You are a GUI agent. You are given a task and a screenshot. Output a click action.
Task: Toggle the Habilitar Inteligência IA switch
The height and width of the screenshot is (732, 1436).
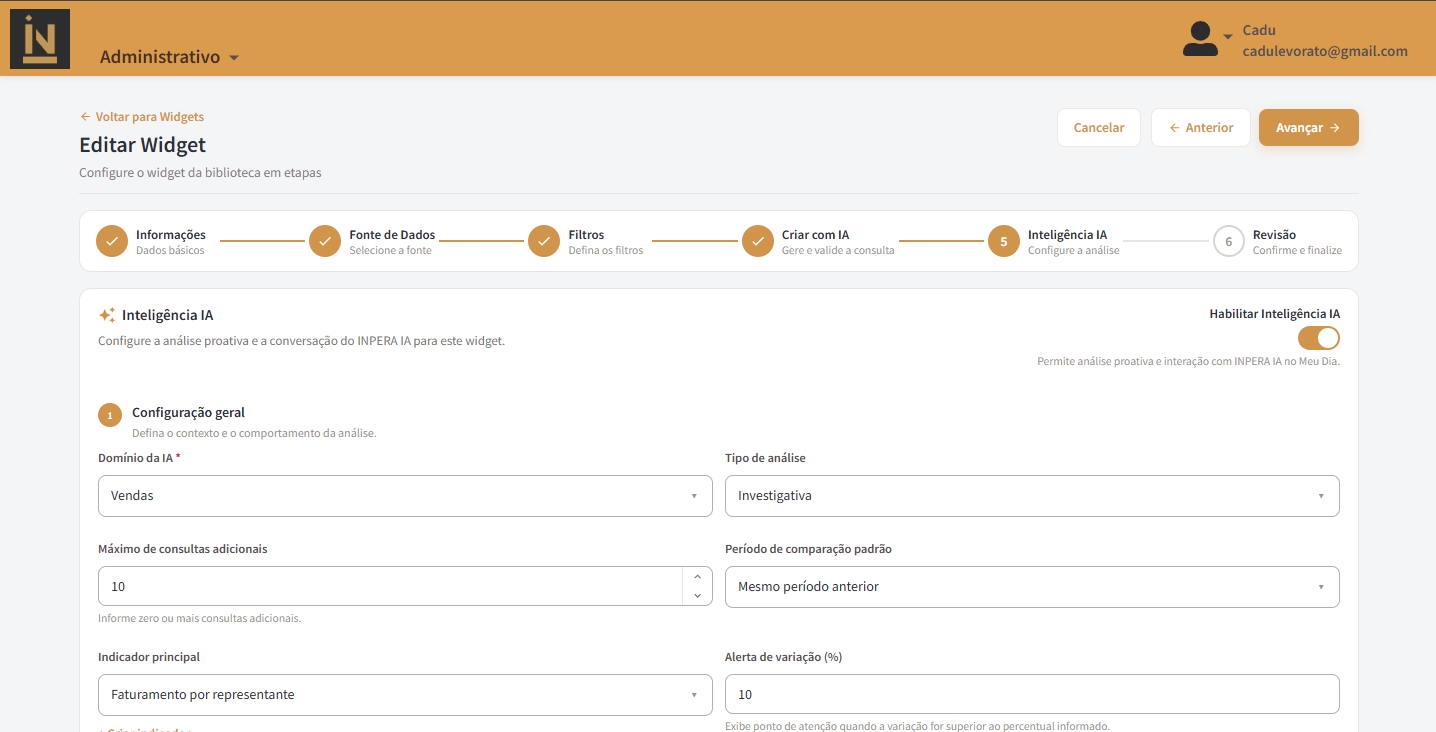pyautogui.click(x=1319, y=338)
